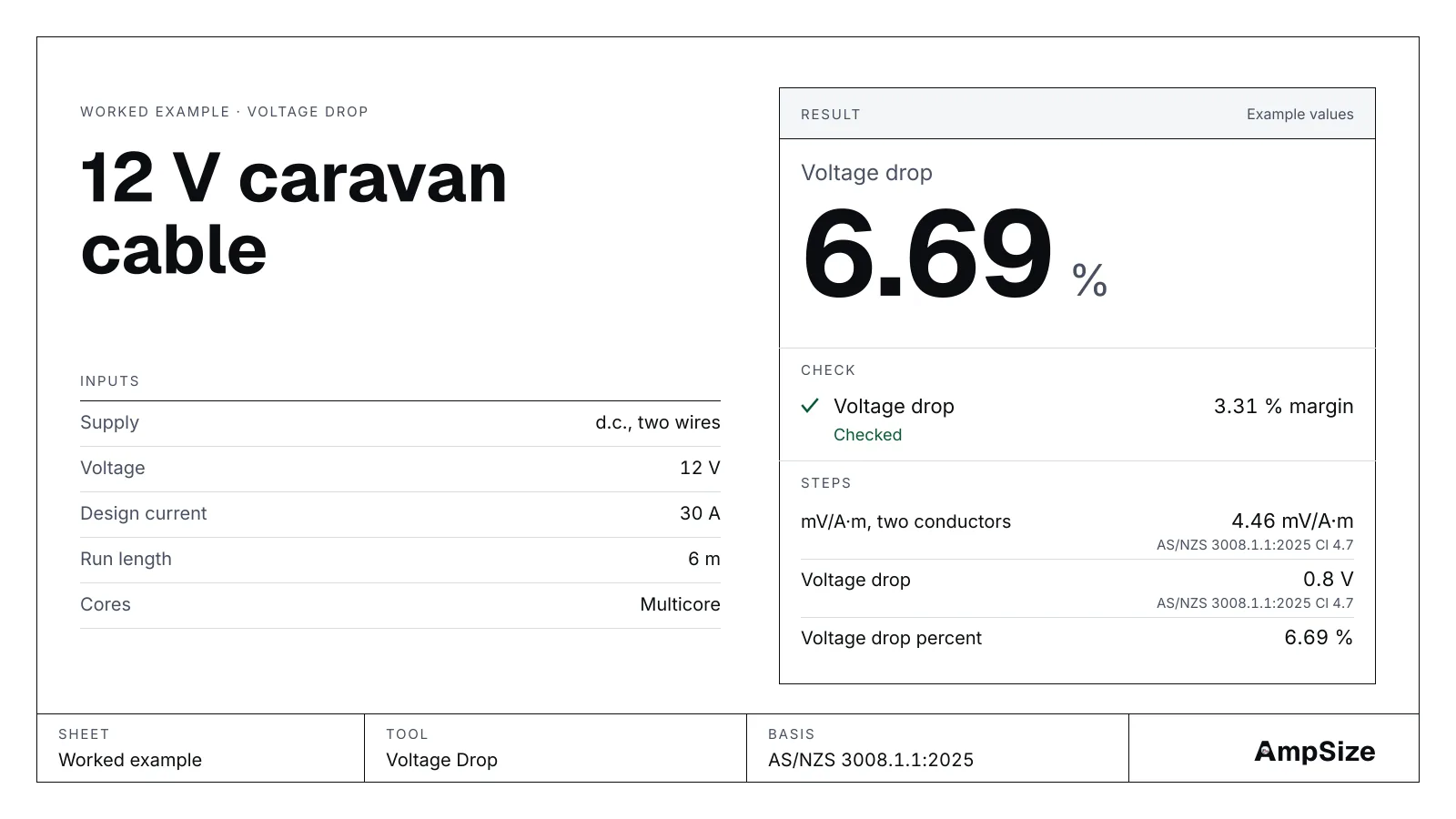Image resolution: width=1456 pixels, height=819 pixels.
Task: Select the large 6.69 result number
Action: [926, 255]
